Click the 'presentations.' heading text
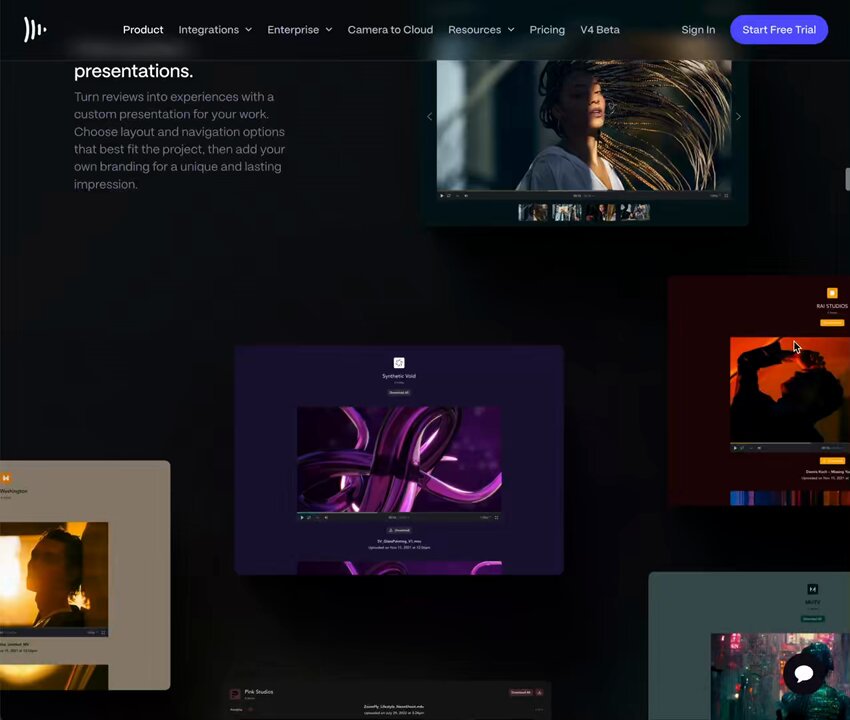This screenshot has height=720, width=850. pos(133,71)
